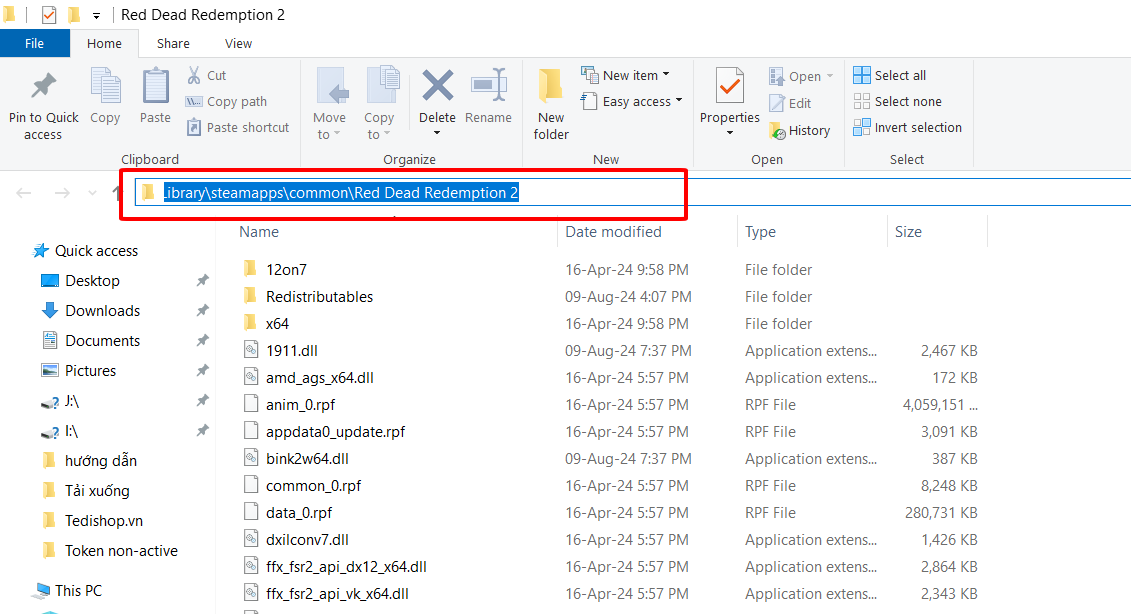The height and width of the screenshot is (614, 1131).
Task: Open Properties with the checkmark icon
Action: point(730,87)
